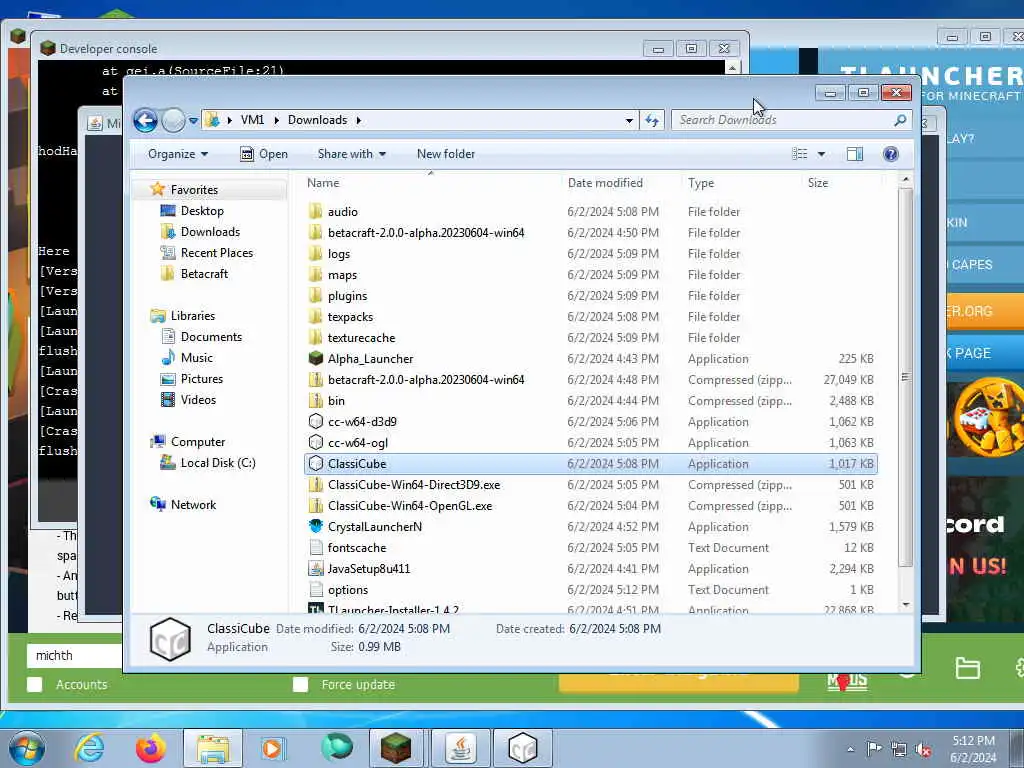Toggle the preview pane icon
This screenshot has height=768, width=1024.
[x=854, y=154]
